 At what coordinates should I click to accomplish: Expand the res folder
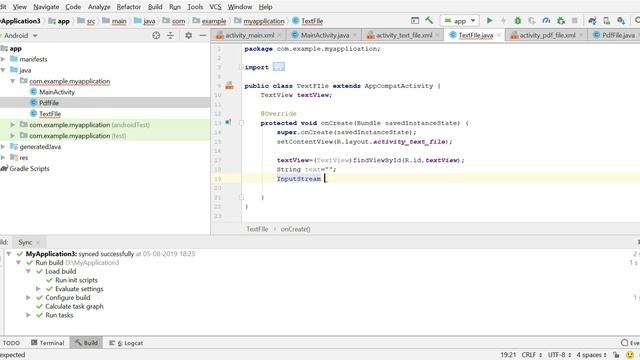3,158
